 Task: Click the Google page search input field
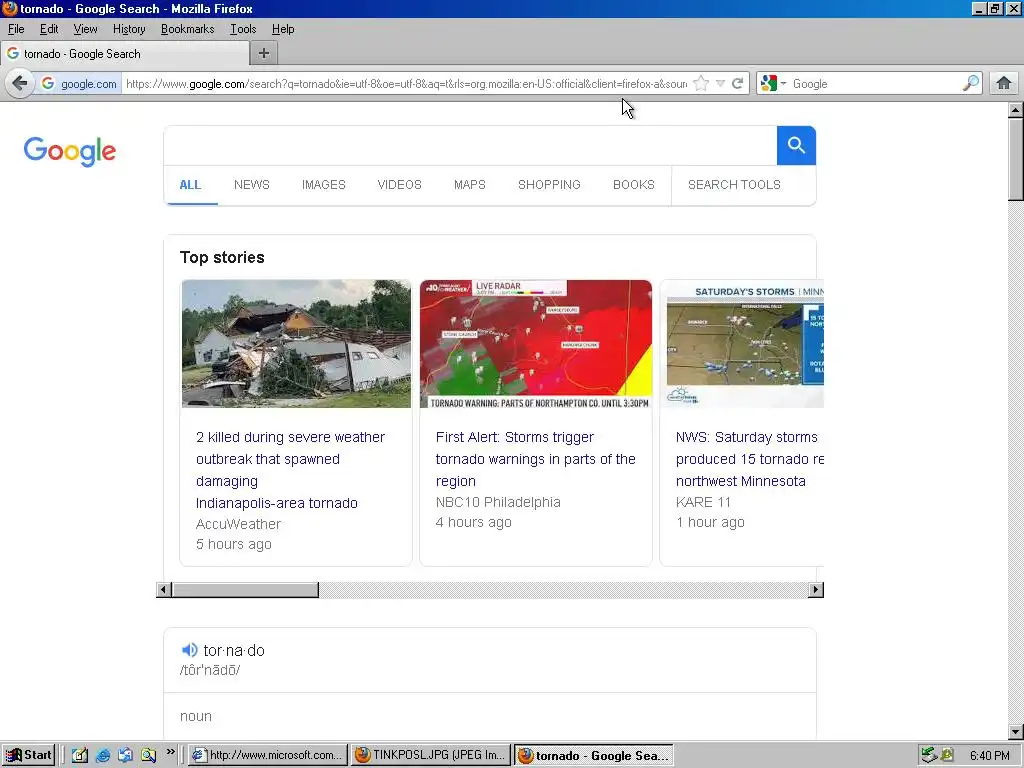[x=470, y=146]
